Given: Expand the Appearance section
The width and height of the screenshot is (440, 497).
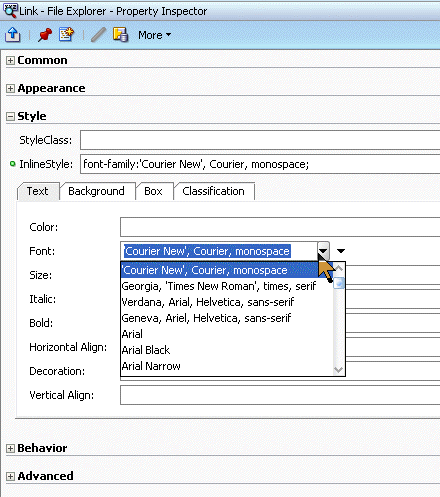Looking at the screenshot, I should tap(10, 88).
